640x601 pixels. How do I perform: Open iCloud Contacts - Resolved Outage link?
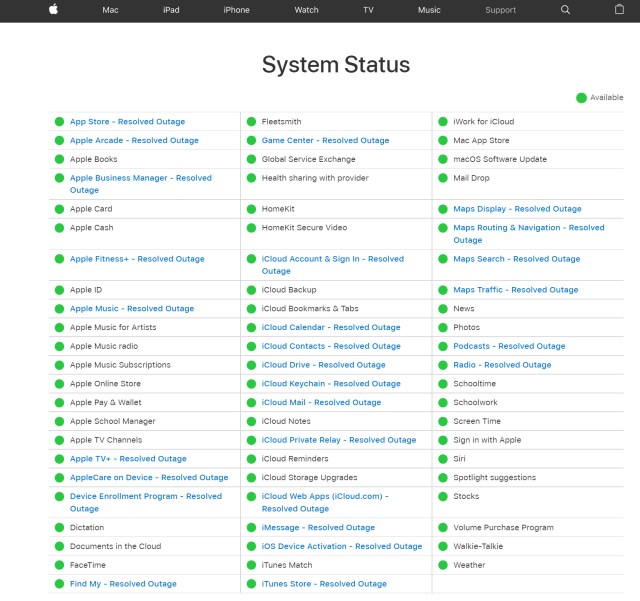pos(331,346)
